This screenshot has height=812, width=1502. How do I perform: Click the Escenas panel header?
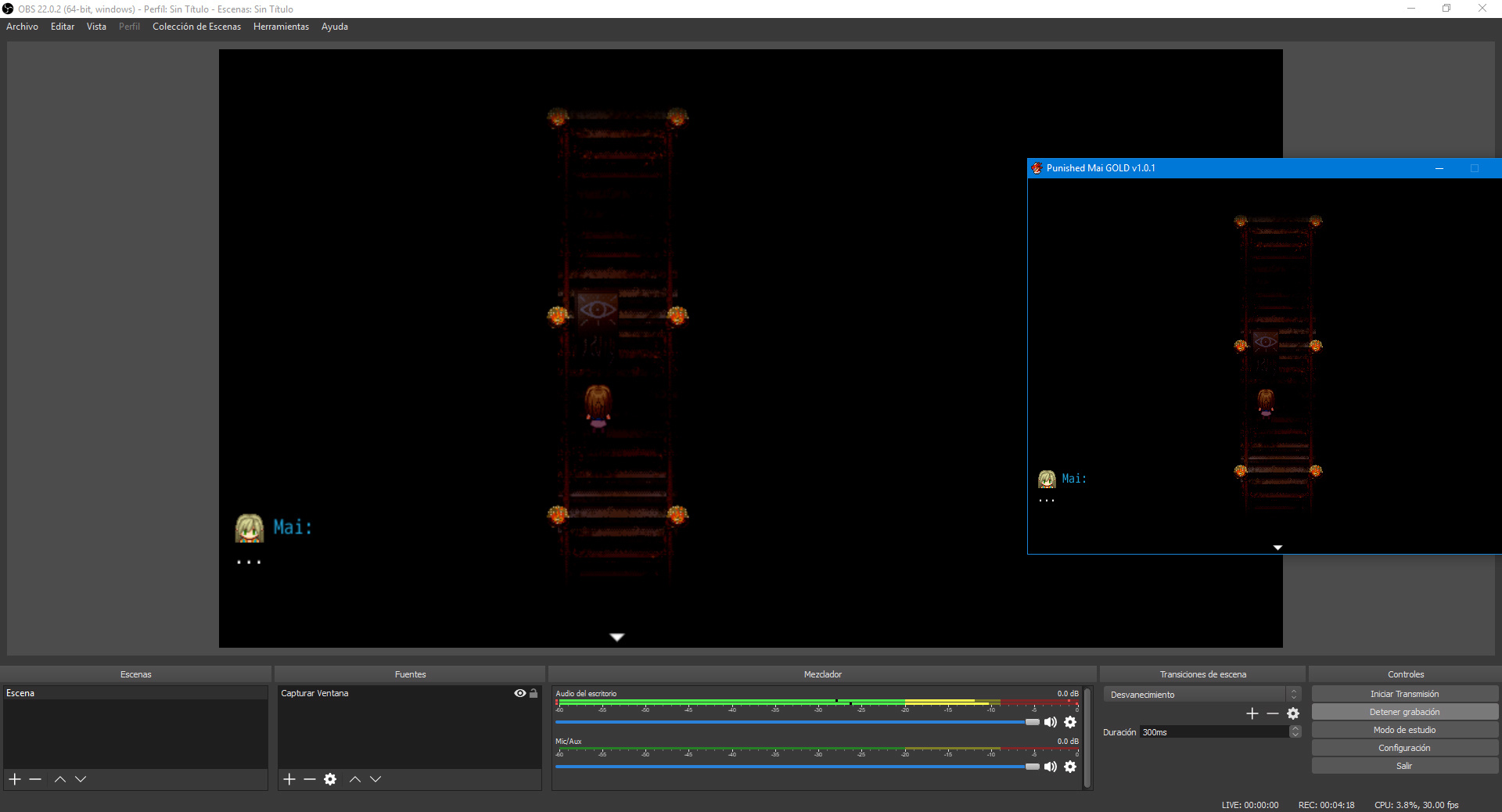[x=136, y=674]
